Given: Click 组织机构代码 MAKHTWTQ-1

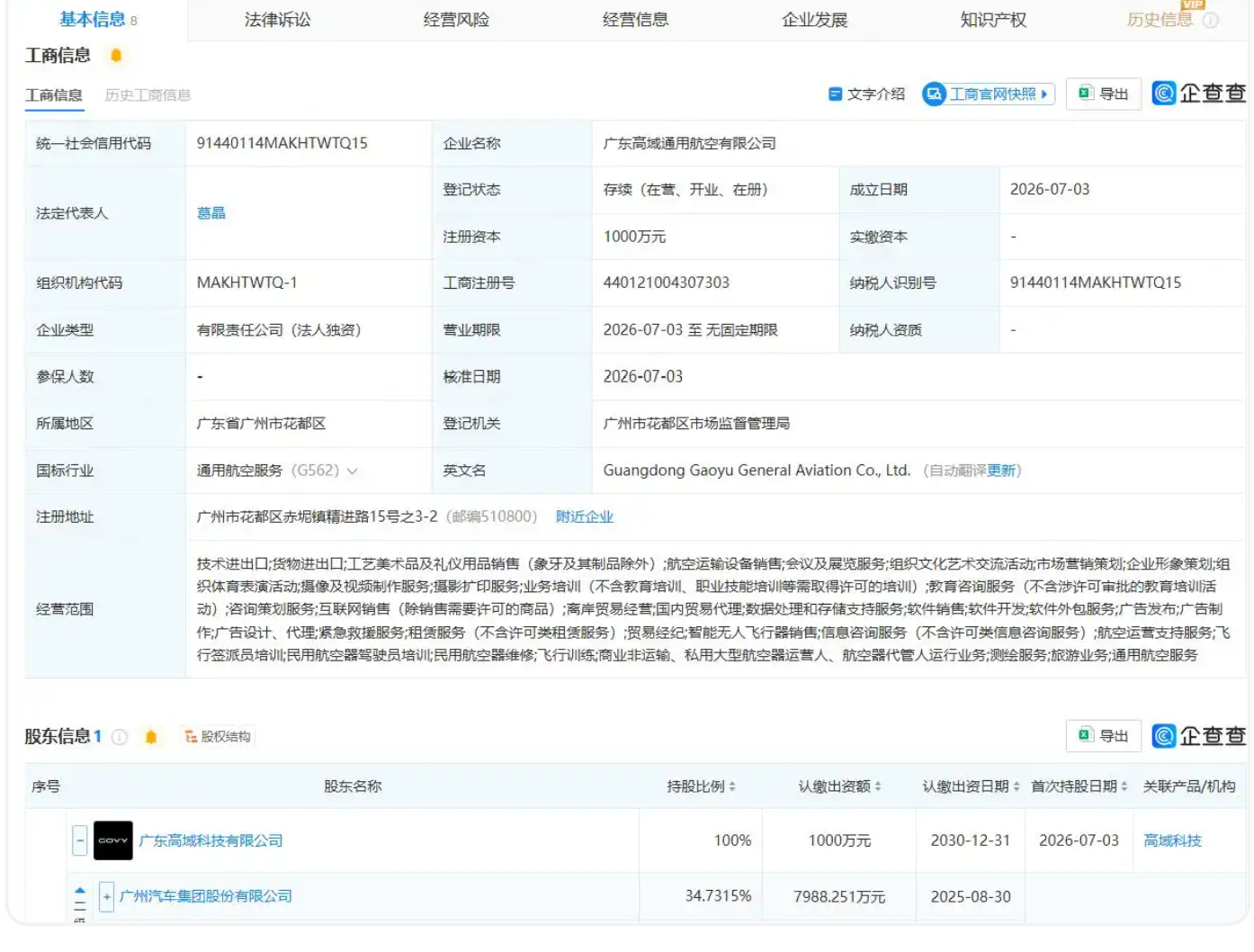Looking at the screenshot, I should (247, 283).
